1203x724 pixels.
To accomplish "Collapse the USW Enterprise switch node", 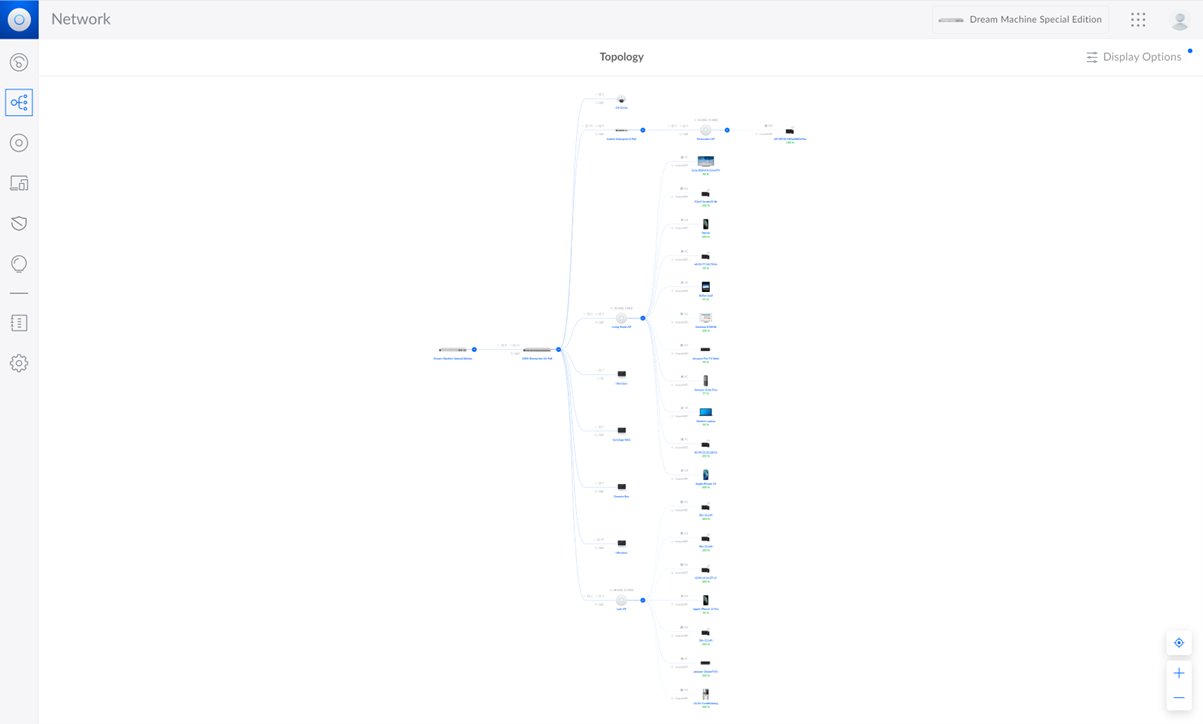I will pyautogui.click(x=559, y=350).
